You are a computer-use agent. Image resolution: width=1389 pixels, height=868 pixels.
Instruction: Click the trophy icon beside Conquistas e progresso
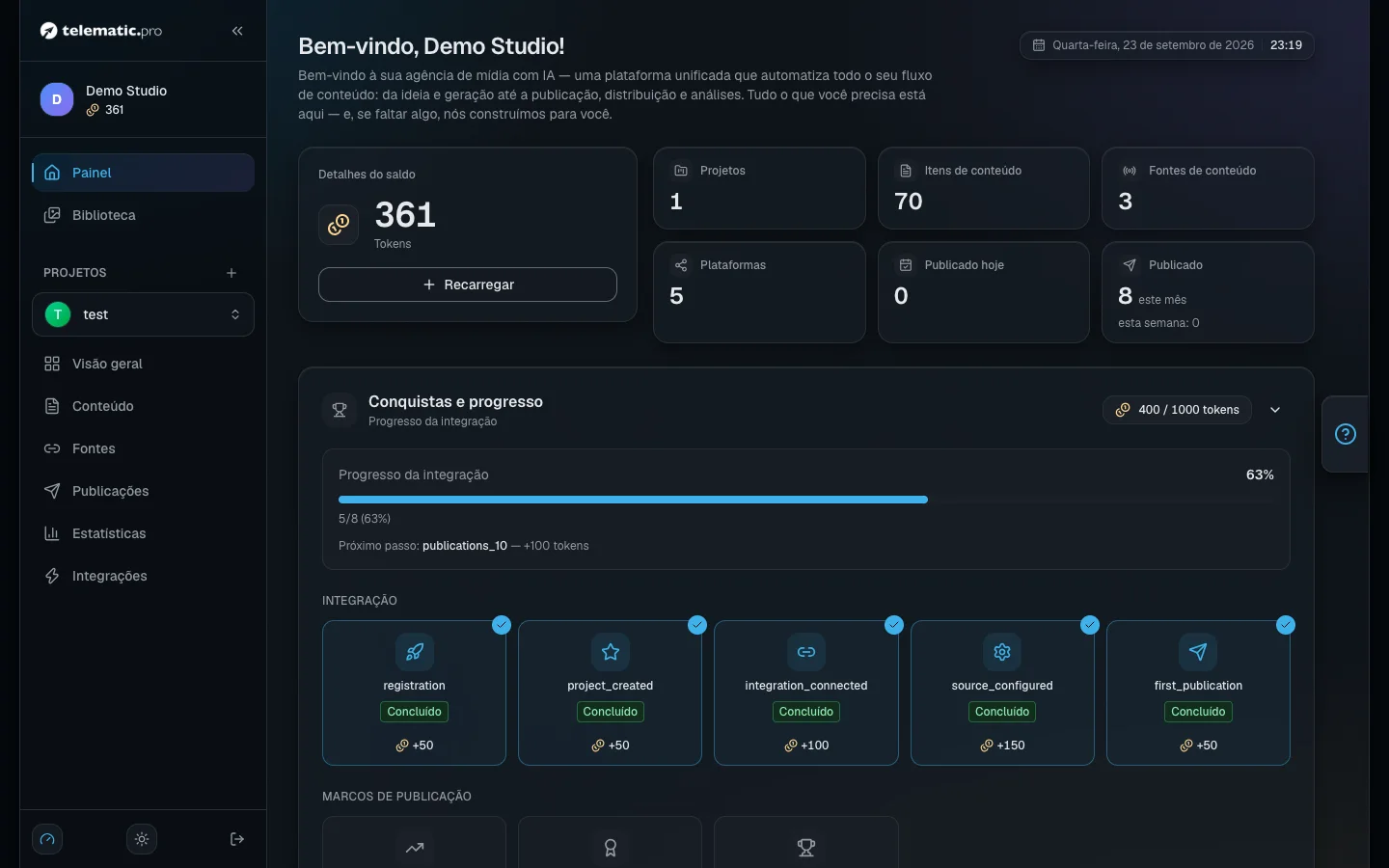pos(340,410)
